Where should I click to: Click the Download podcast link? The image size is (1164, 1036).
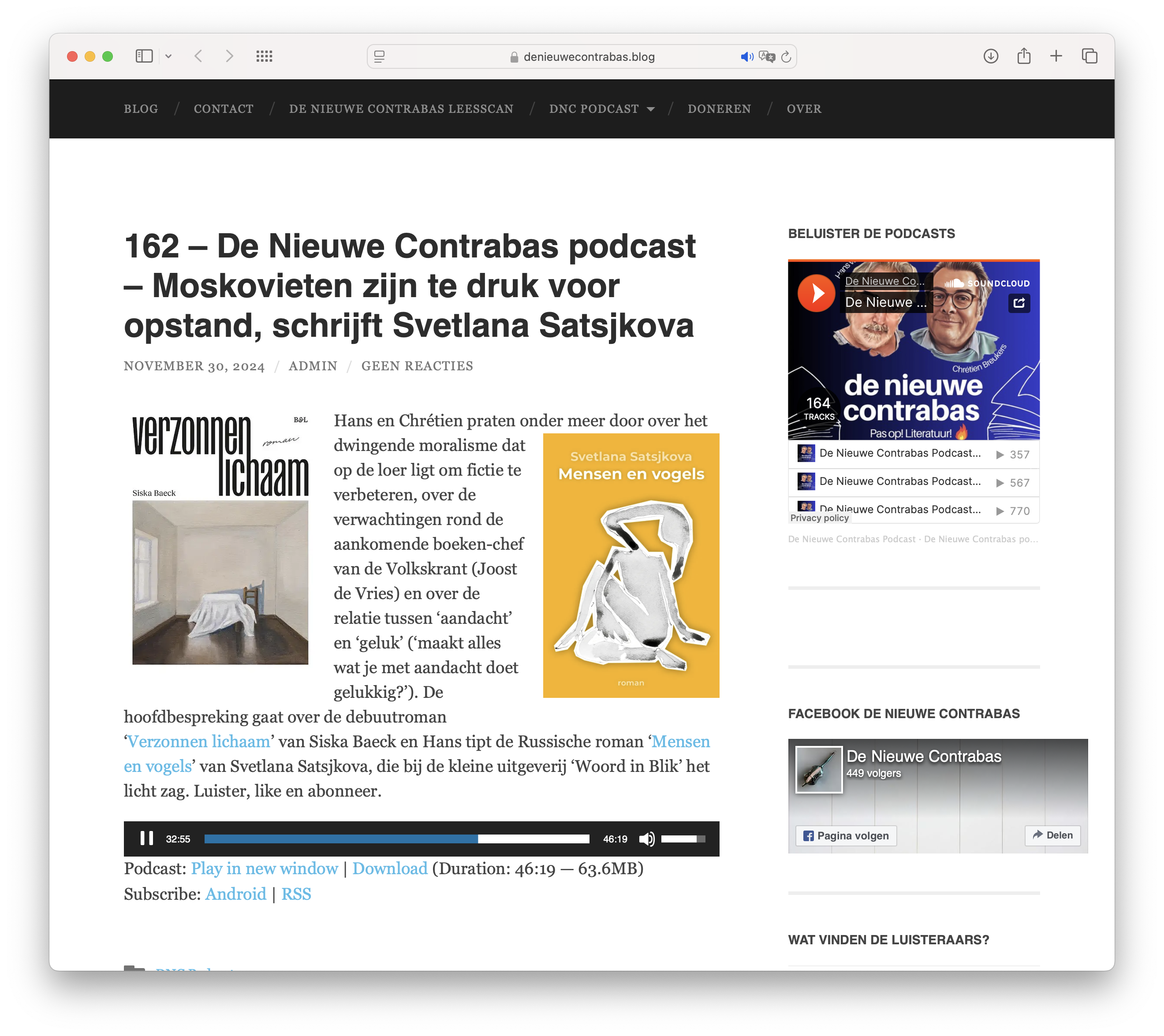(x=389, y=868)
